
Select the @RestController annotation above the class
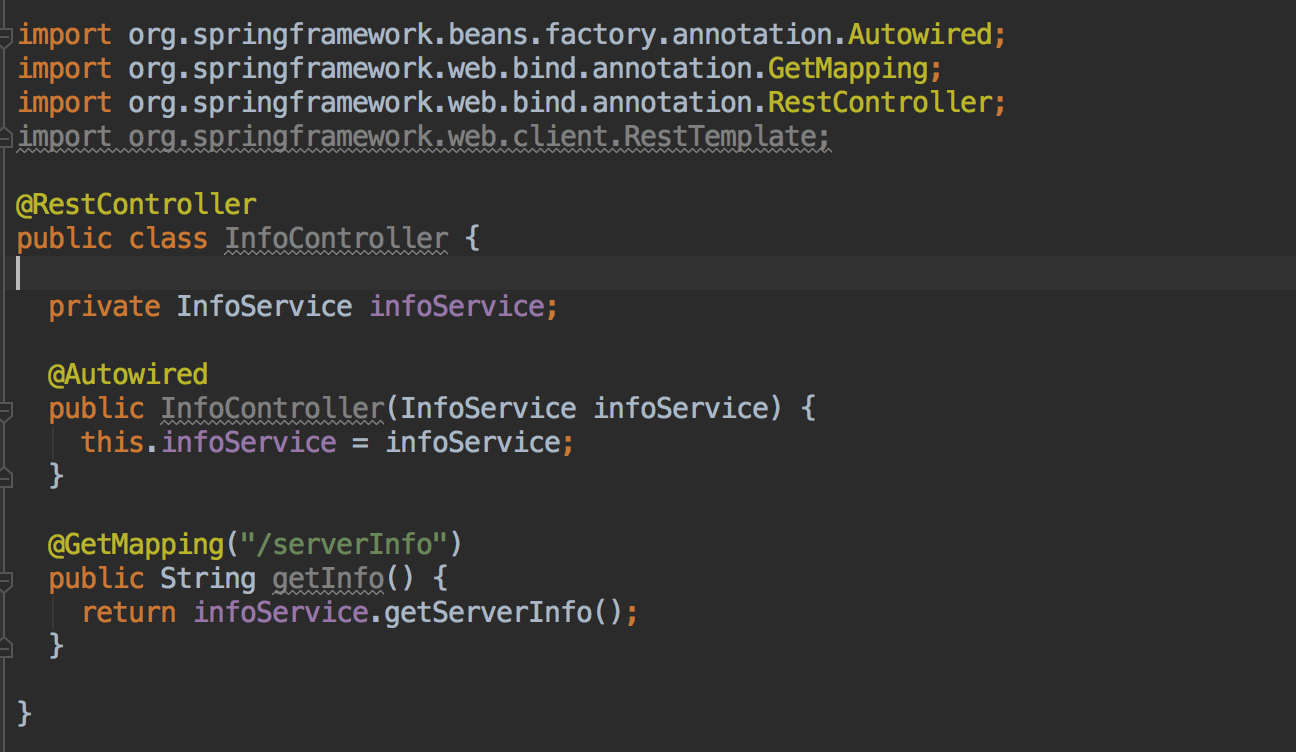click(137, 205)
